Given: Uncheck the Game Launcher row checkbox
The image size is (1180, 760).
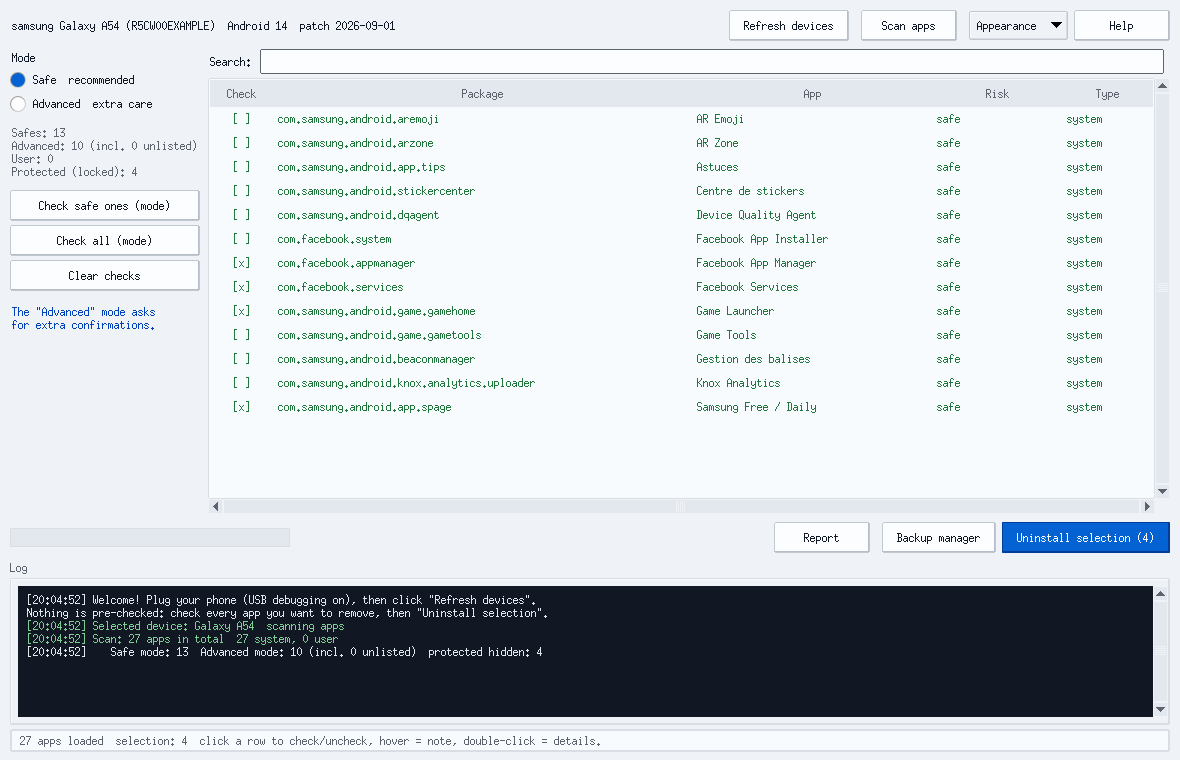Looking at the screenshot, I should (241, 311).
